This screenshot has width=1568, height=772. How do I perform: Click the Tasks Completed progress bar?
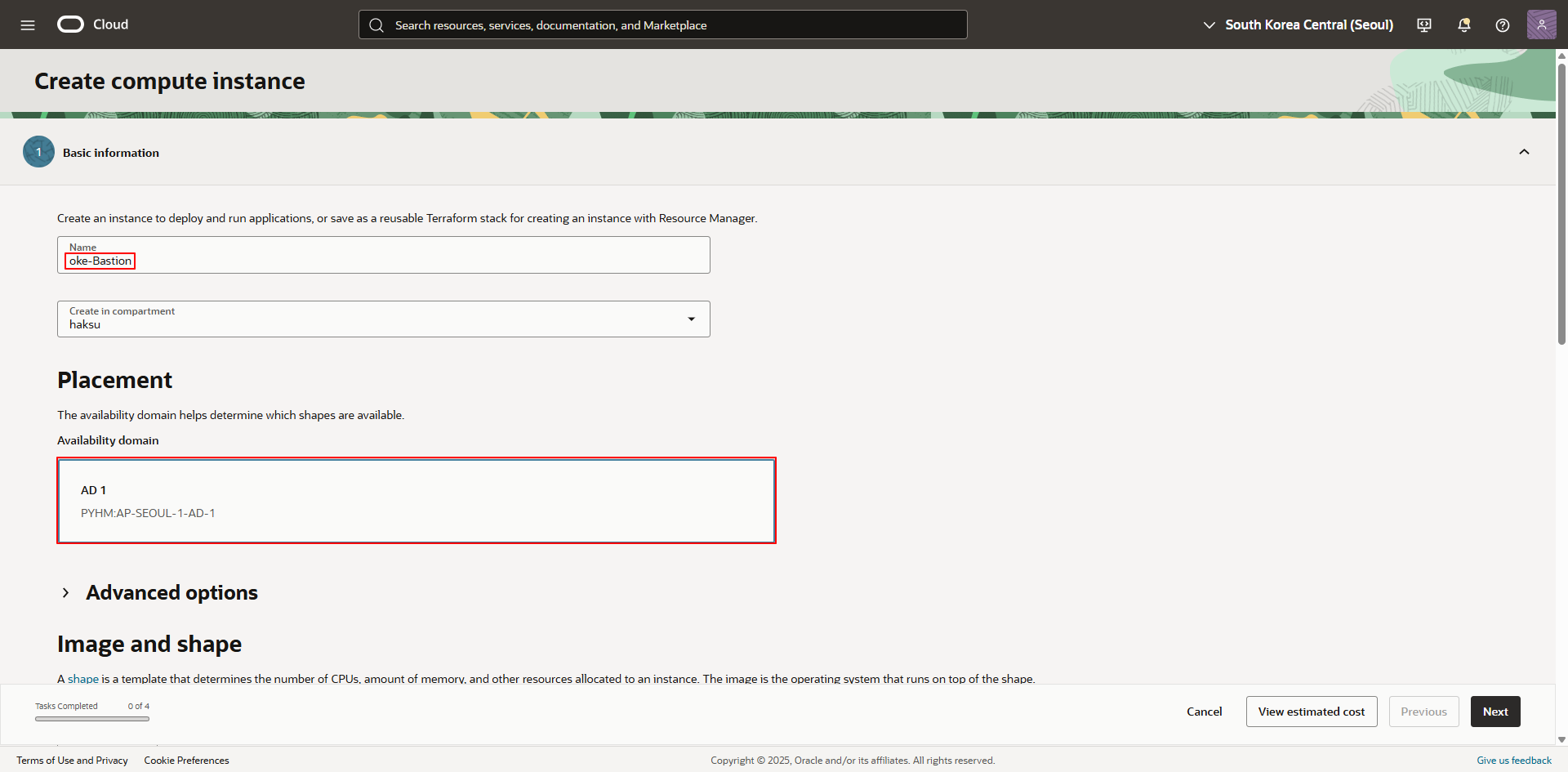coord(92,719)
